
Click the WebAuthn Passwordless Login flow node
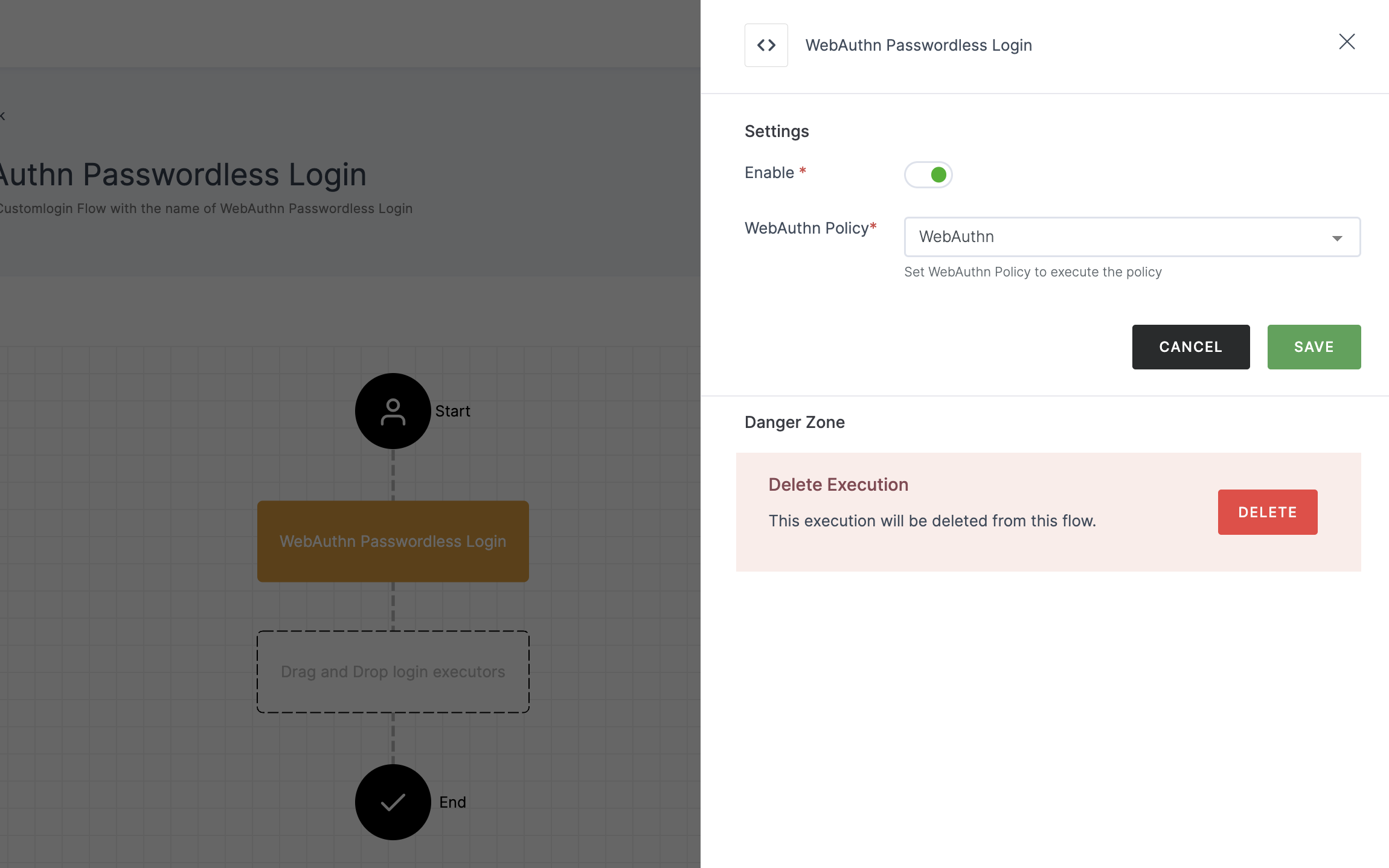point(393,541)
